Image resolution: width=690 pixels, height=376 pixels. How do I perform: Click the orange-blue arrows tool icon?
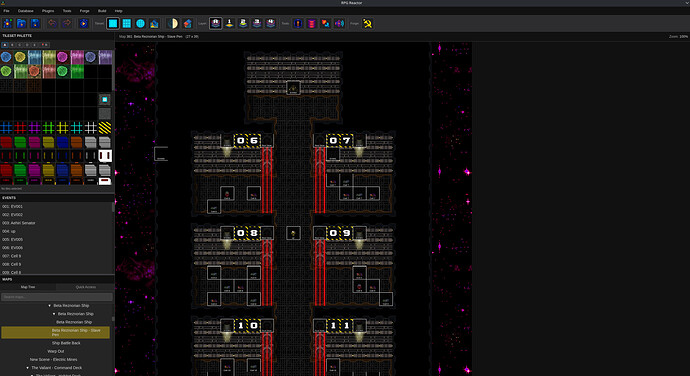point(325,23)
